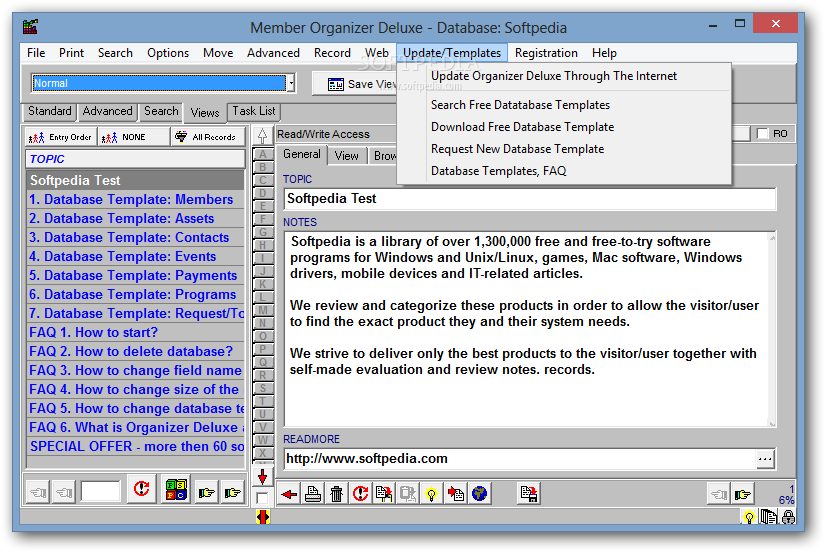Click the stacked pages icon in the status bar
Screen dimensions: 825x552
click(769, 517)
